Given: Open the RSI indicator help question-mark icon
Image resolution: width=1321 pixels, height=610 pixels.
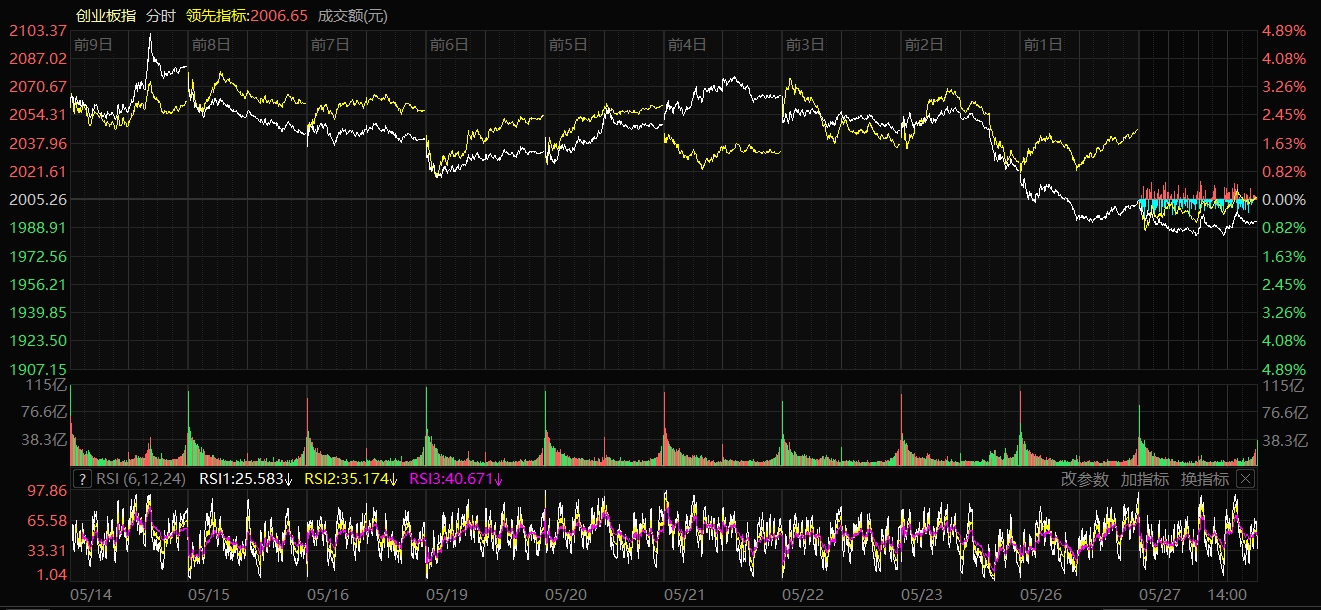Looking at the screenshot, I should click(x=82, y=479).
